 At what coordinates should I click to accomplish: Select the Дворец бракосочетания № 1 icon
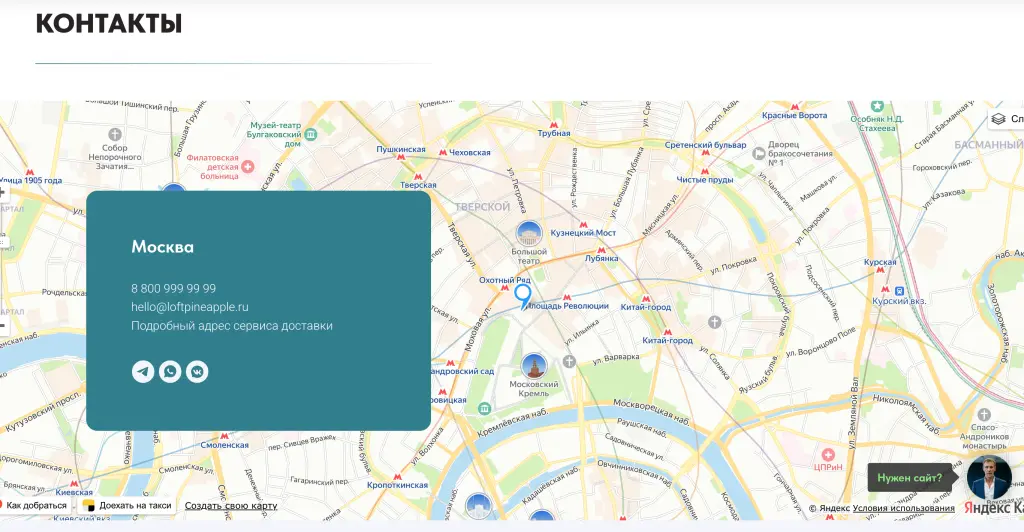point(758,153)
